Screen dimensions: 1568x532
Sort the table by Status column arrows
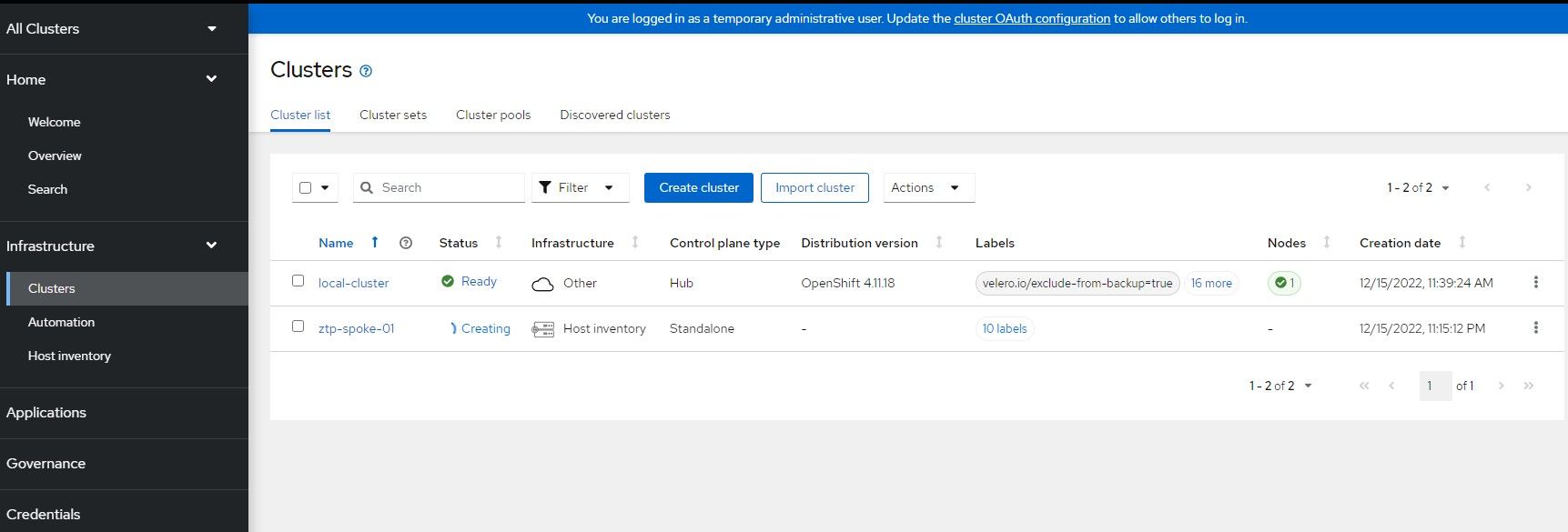499,242
